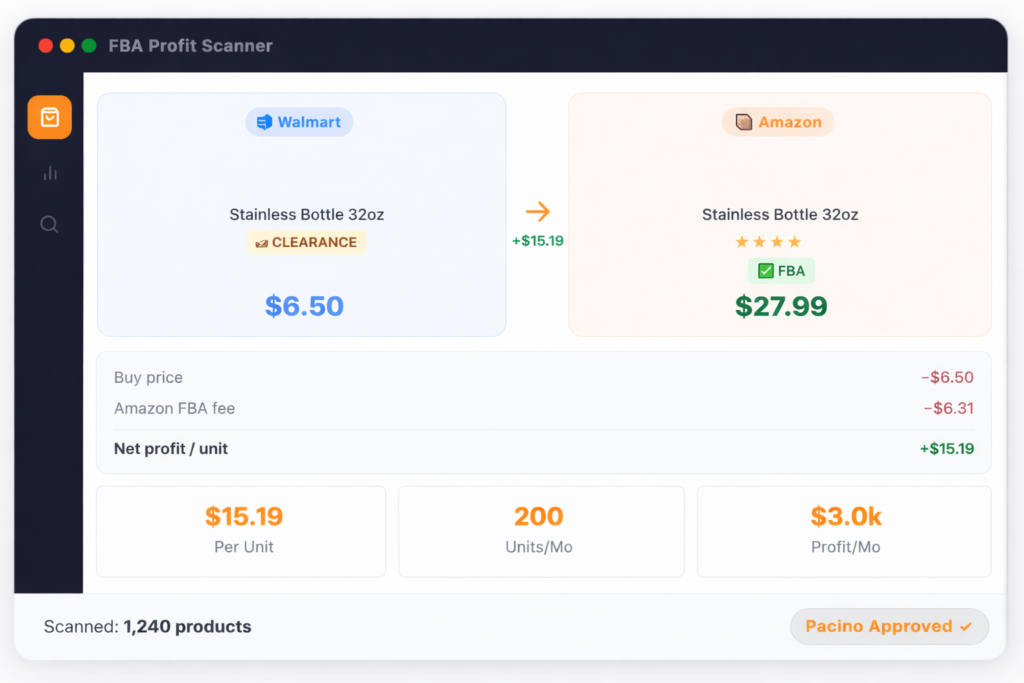This screenshot has width=1024, height=683.
Task: Click the Walmart store badge
Action: point(299,122)
